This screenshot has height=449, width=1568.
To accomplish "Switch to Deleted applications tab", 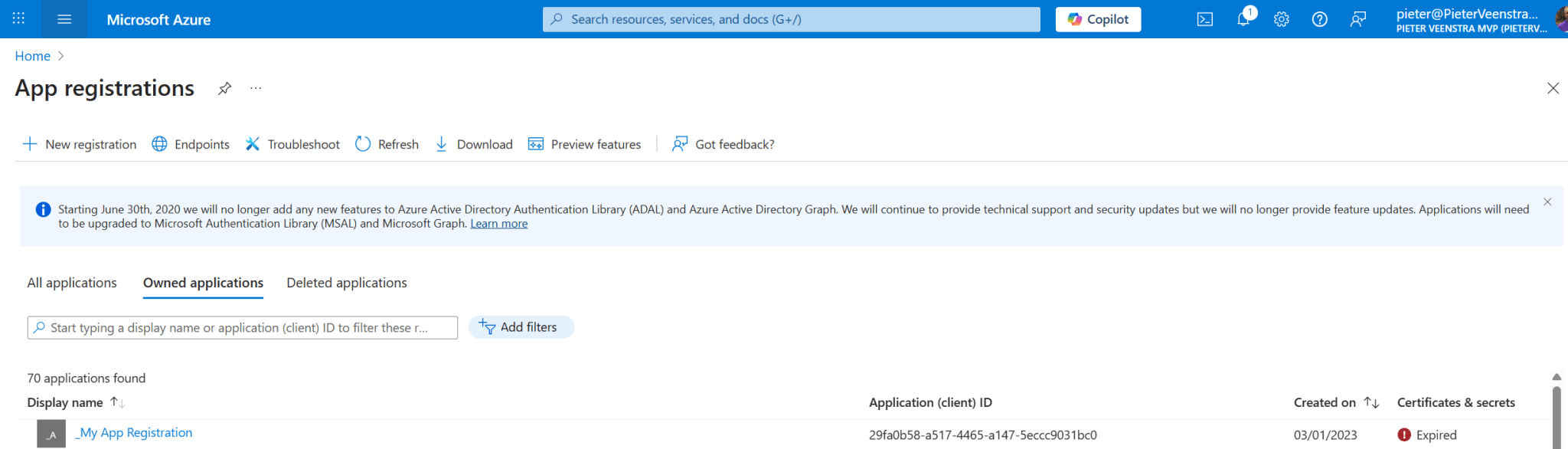I will [347, 283].
